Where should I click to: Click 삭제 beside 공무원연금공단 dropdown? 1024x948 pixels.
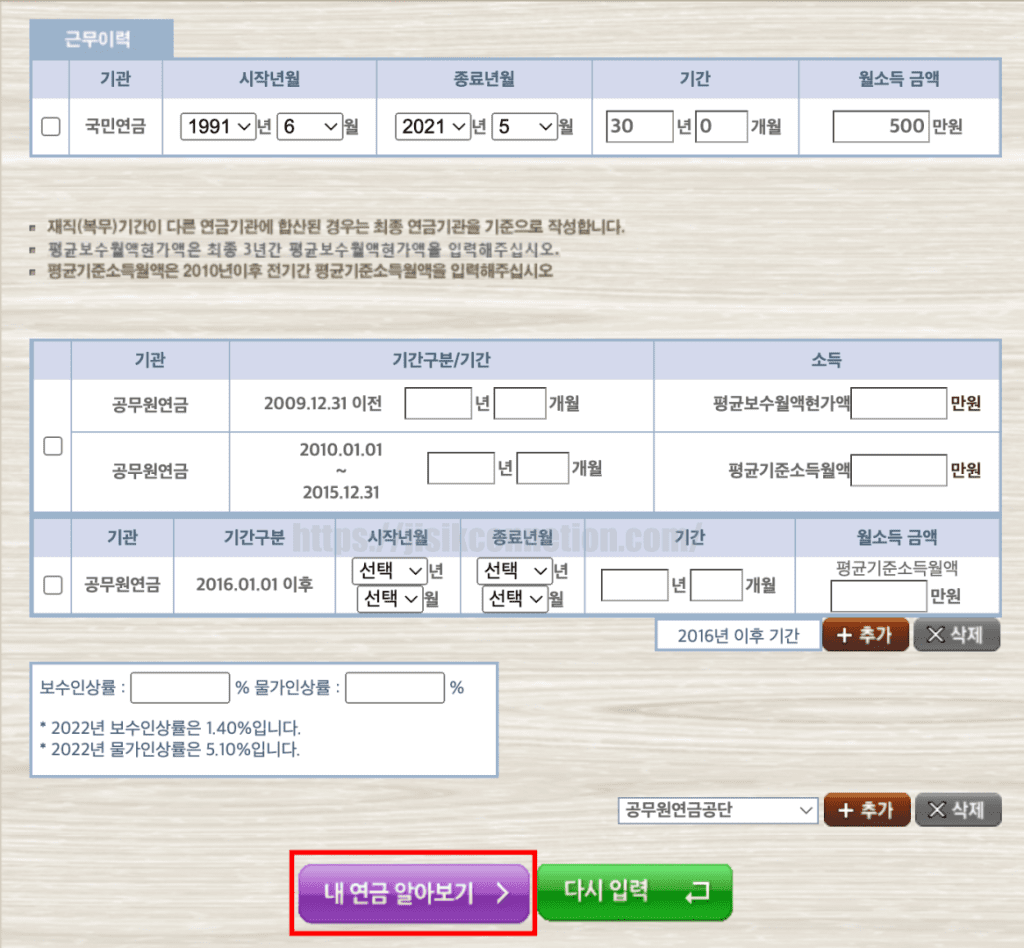pos(958,810)
